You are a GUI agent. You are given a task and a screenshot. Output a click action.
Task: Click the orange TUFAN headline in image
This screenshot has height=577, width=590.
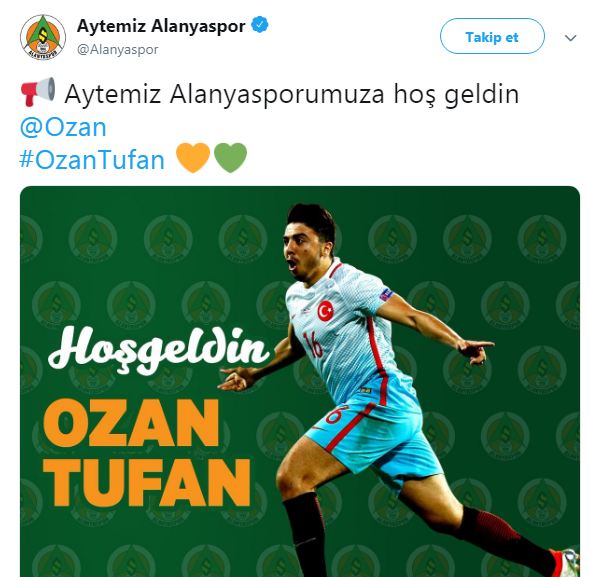[x=147, y=483]
